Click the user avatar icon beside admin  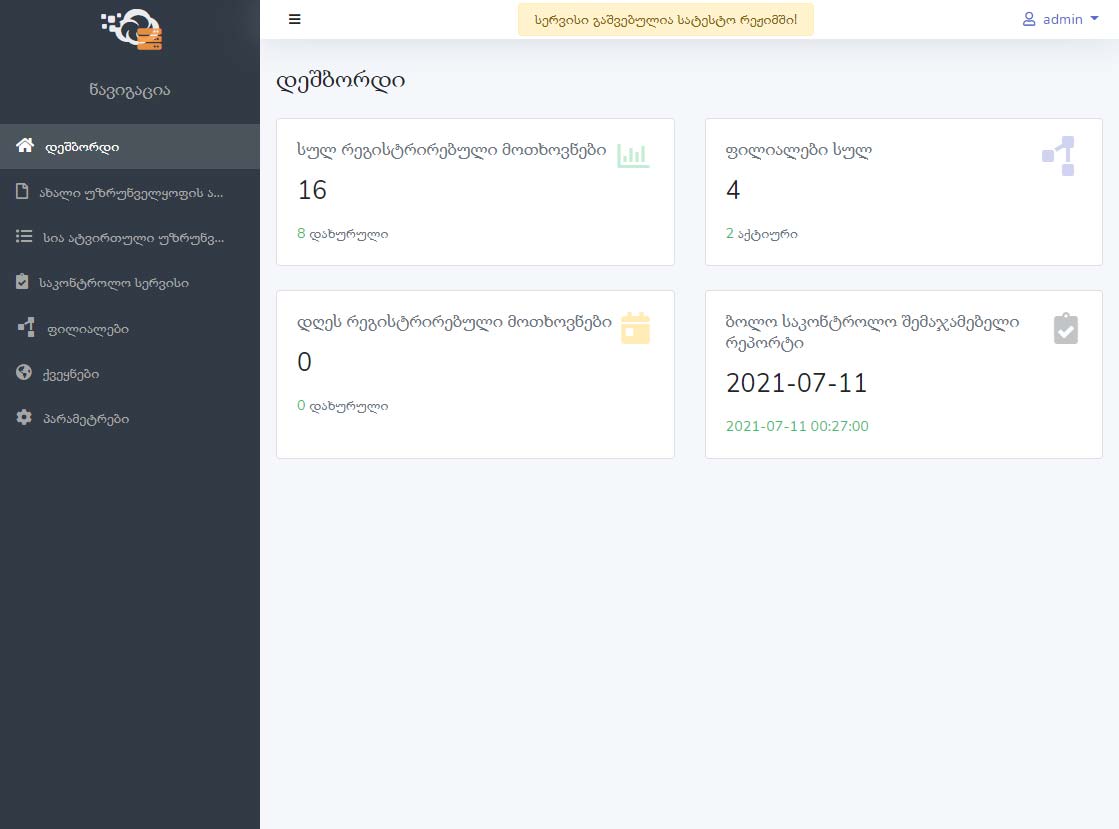[1029, 19]
